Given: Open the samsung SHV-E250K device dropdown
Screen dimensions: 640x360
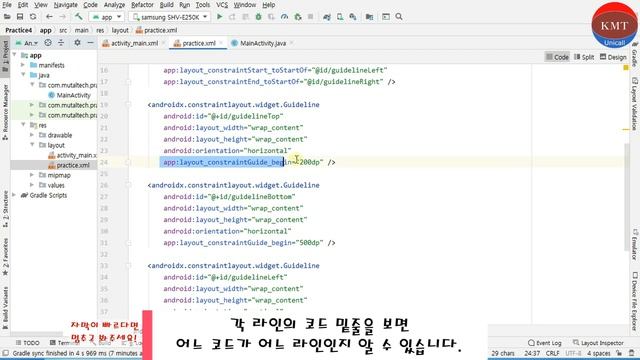Looking at the screenshot, I should tap(170, 17).
